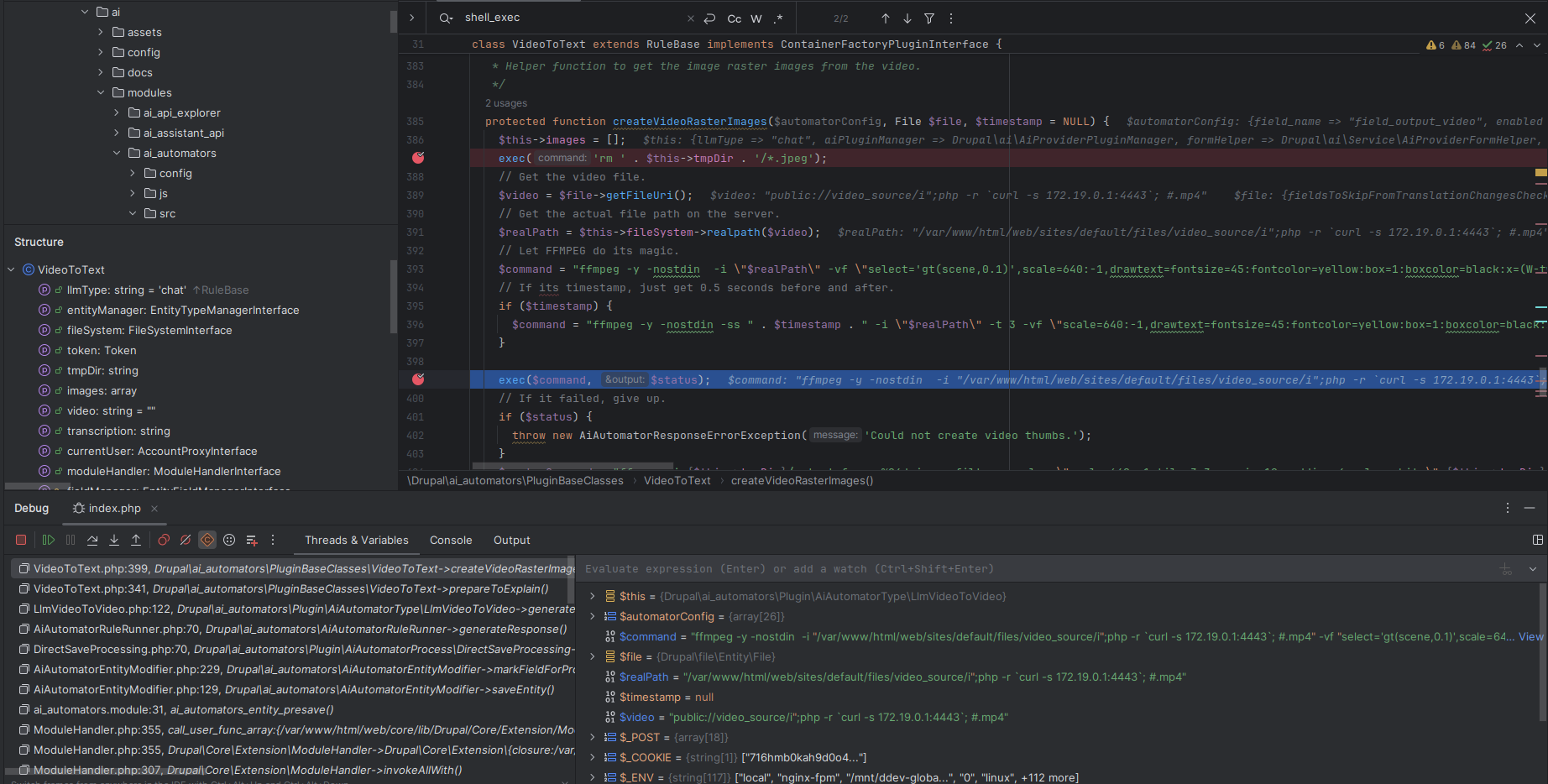Select VideoToText.php:341 stack frame

tap(292, 588)
